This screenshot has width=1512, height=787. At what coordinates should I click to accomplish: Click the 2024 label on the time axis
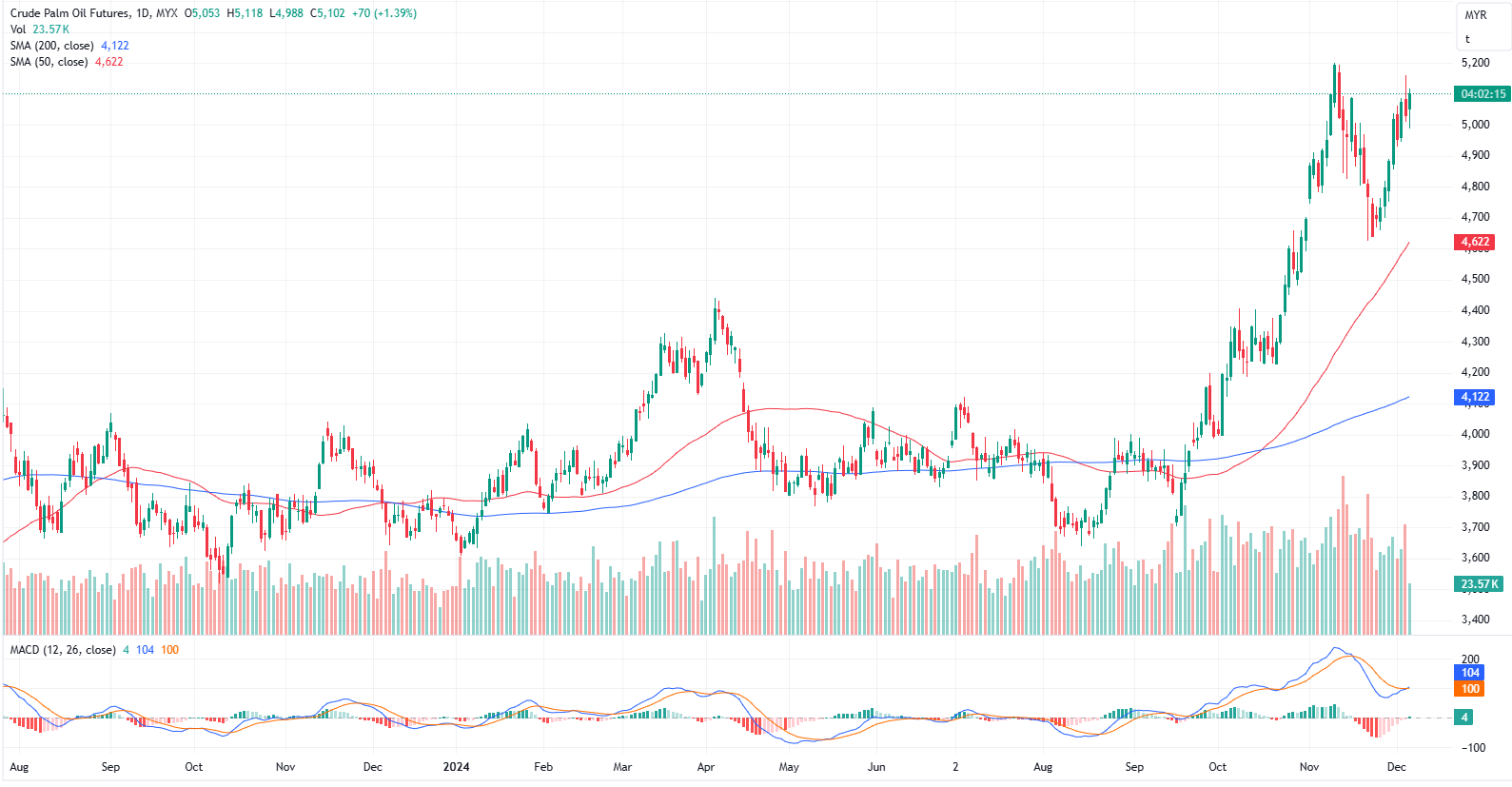(456, 767)
